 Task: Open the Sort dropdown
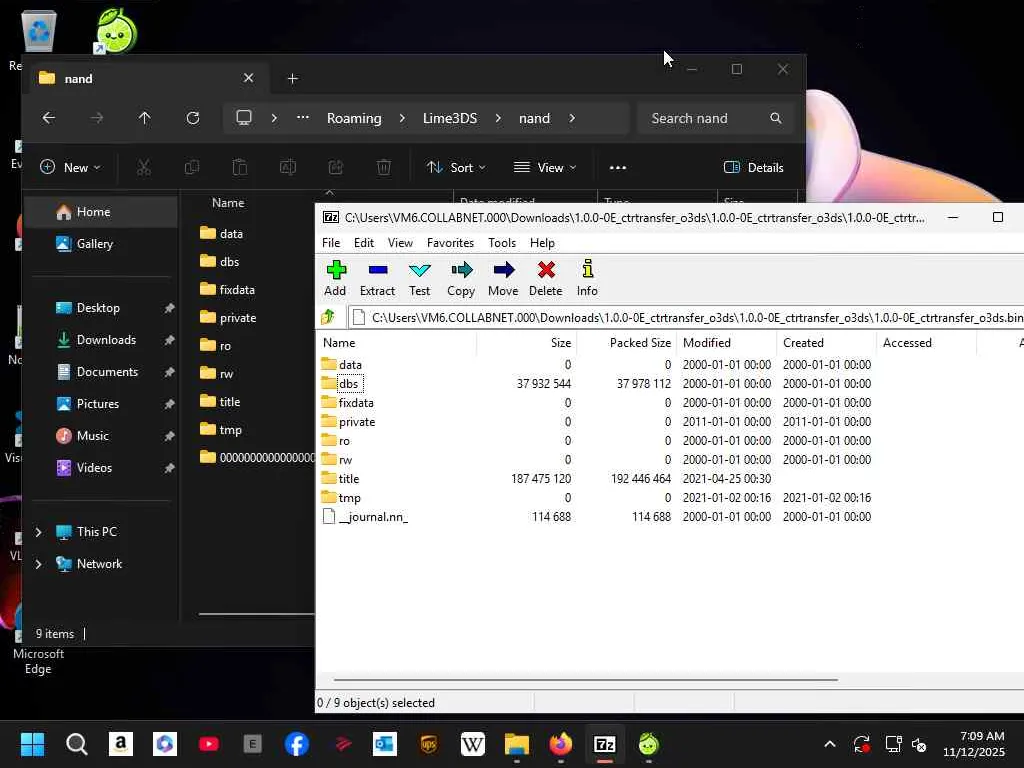point(456,167)
